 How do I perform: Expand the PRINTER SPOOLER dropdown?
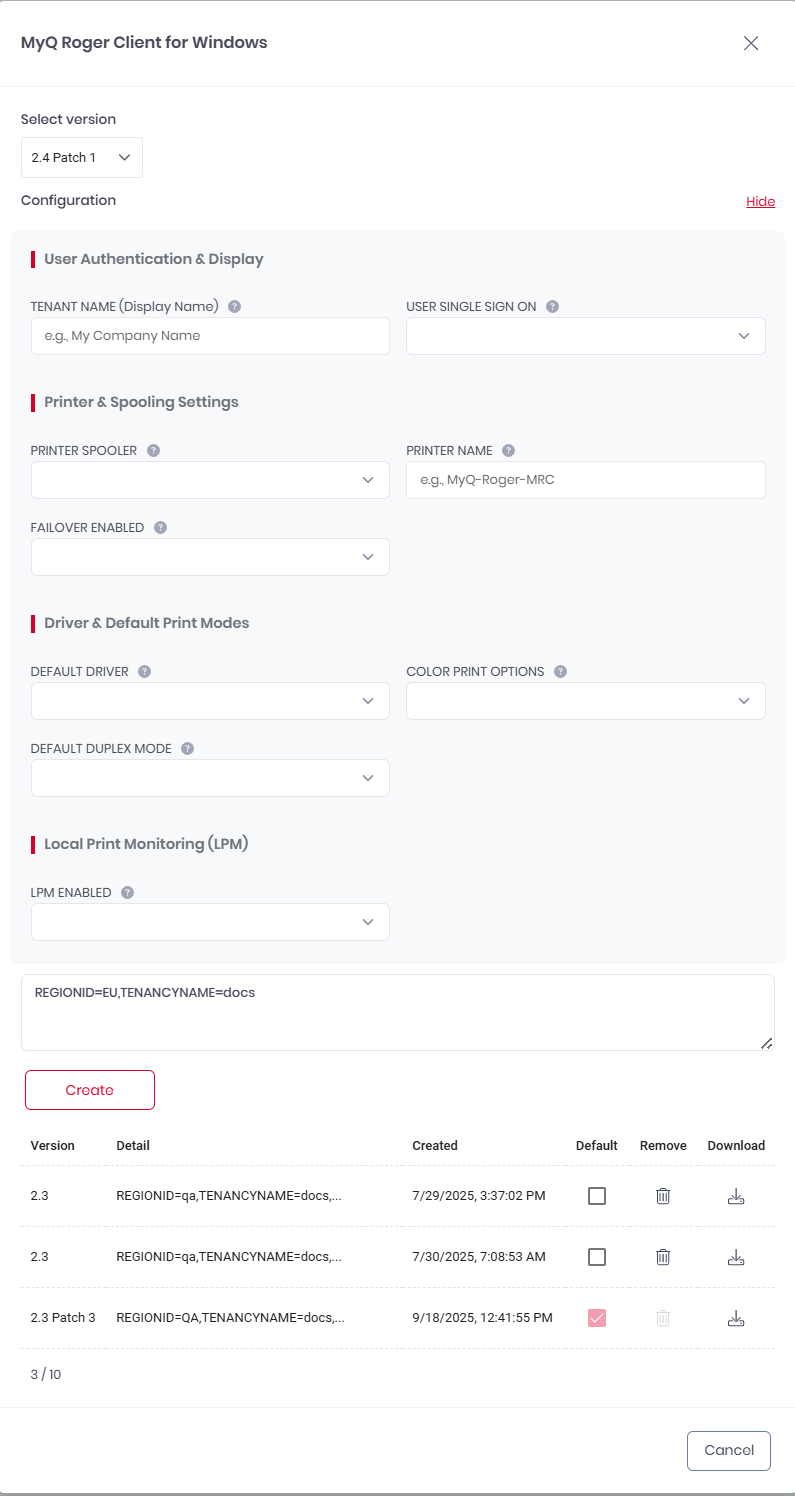210,480
